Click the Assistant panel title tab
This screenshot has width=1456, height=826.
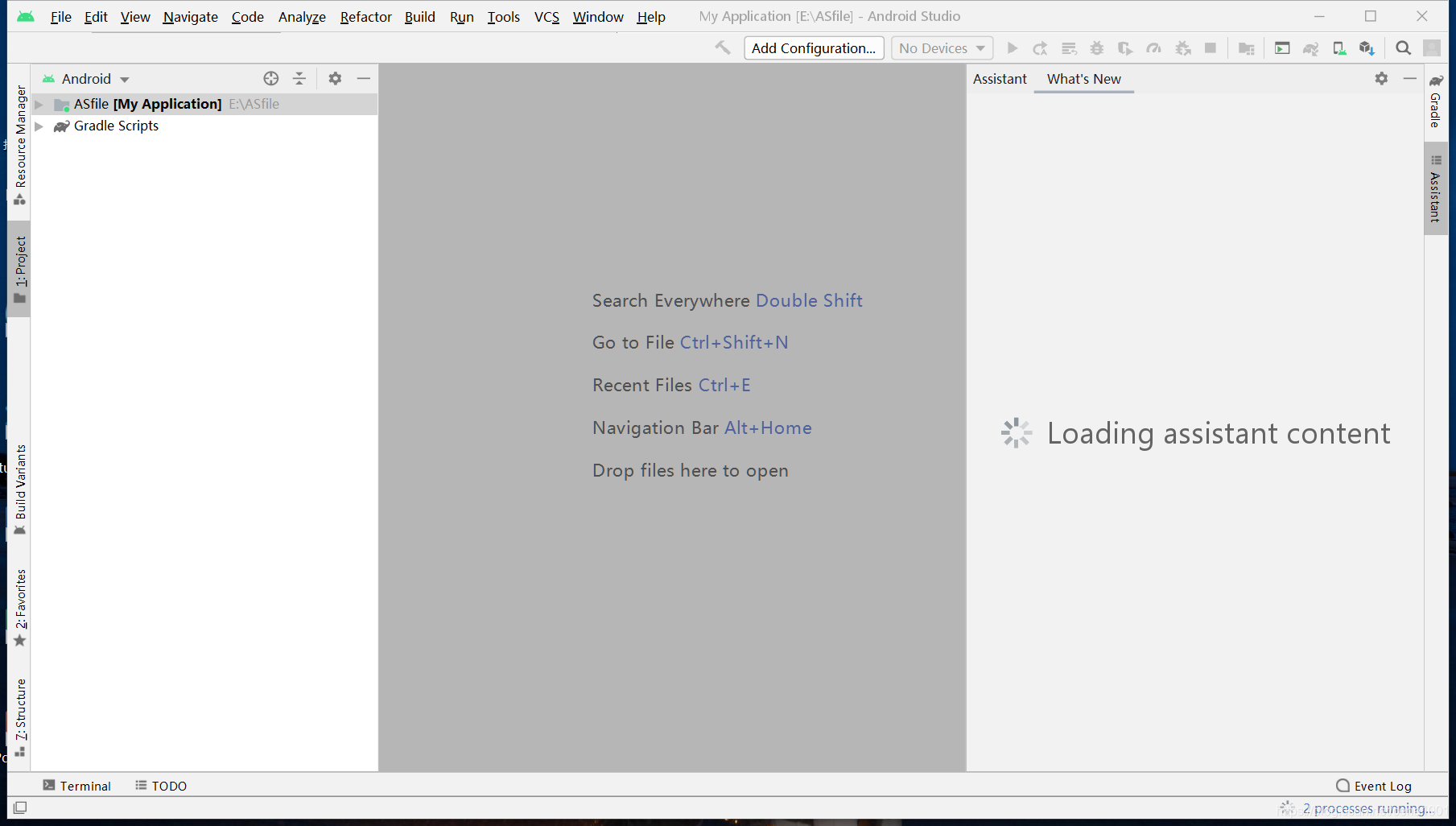(1000, 79)
